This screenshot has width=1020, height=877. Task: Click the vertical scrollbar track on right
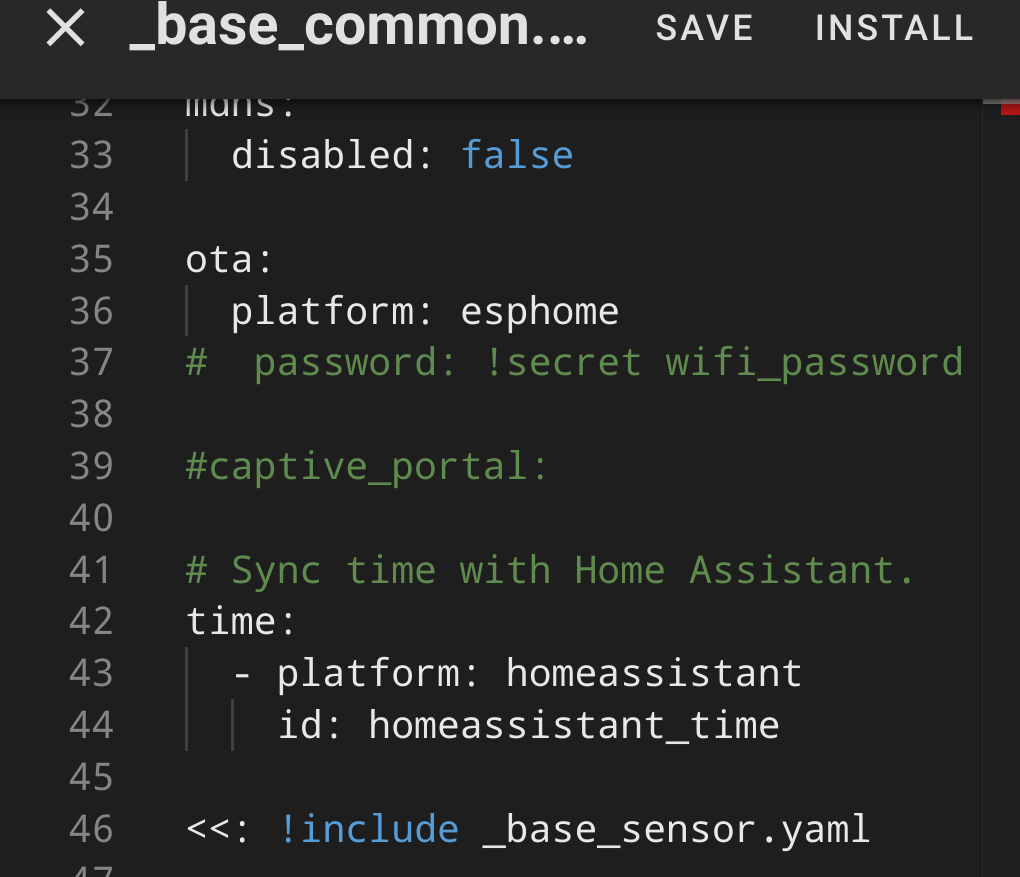pyautogui.click(x=1001, y=488)
